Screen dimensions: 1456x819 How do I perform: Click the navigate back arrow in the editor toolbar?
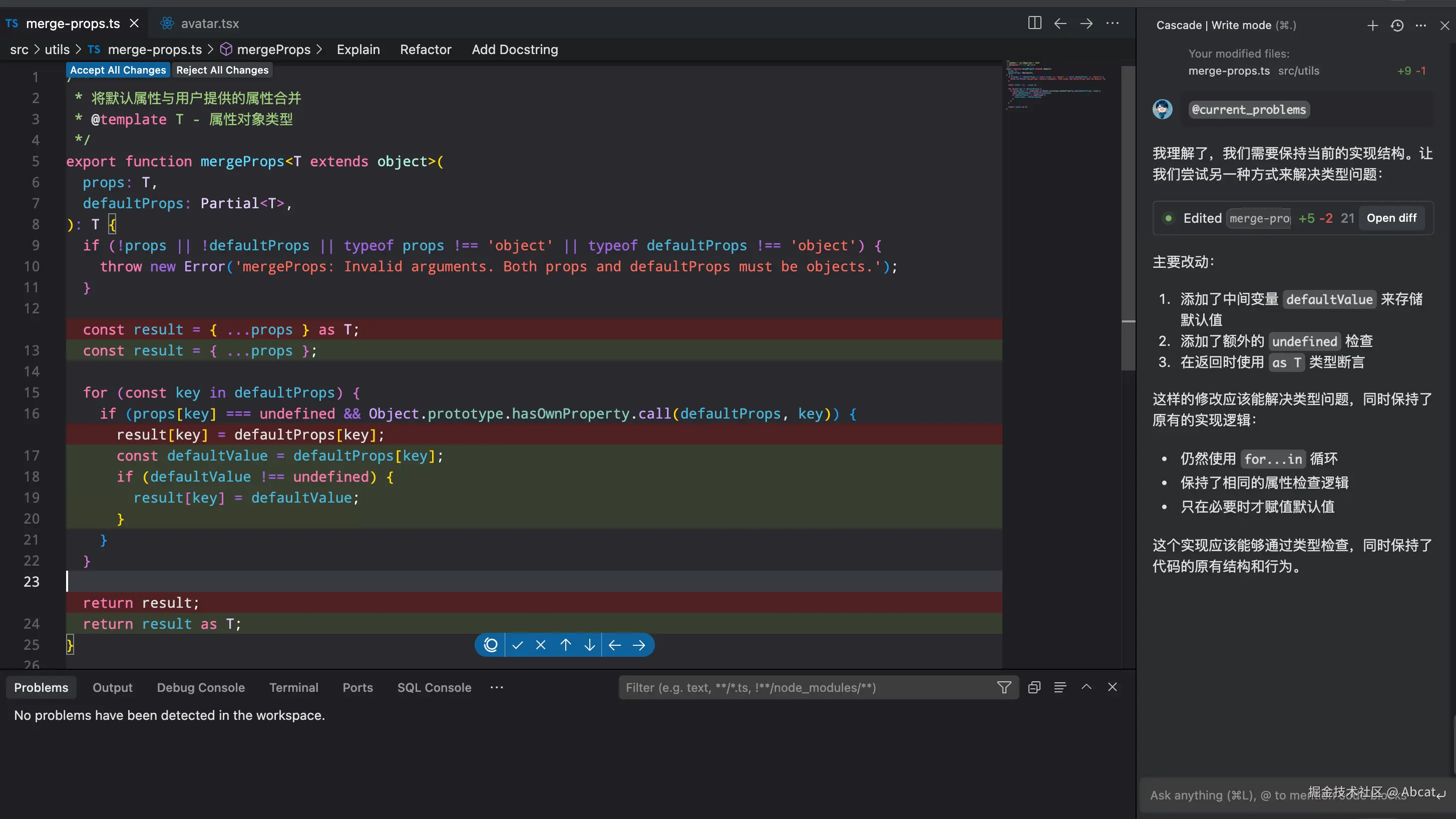coord(1060,23)
